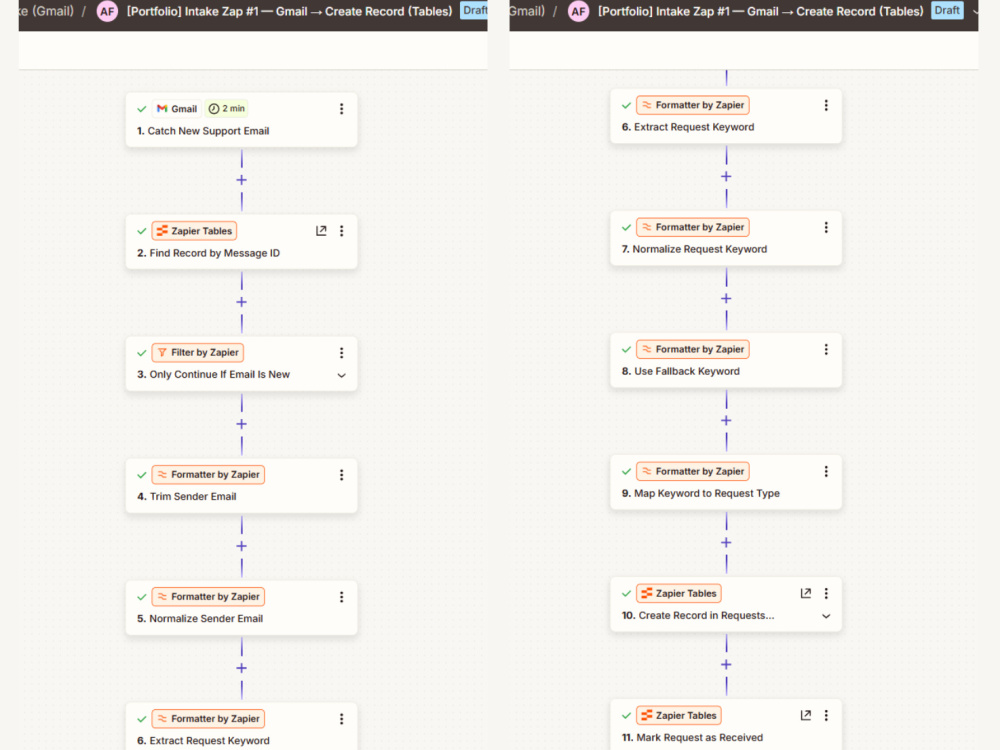Screen dimensions: 1000x750
Task: Add a step after Find Record by Message ID
Action: (242, 302)
